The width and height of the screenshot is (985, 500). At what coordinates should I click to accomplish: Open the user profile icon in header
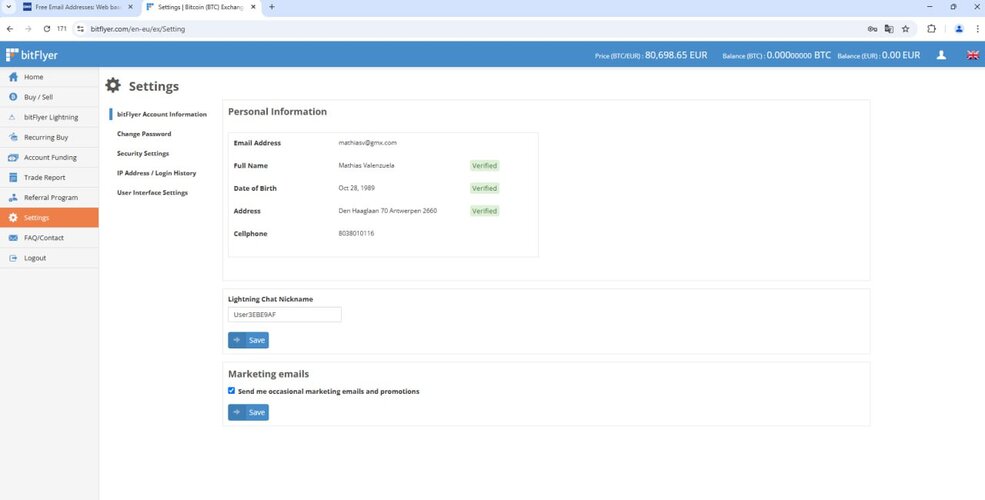(941, 55)
